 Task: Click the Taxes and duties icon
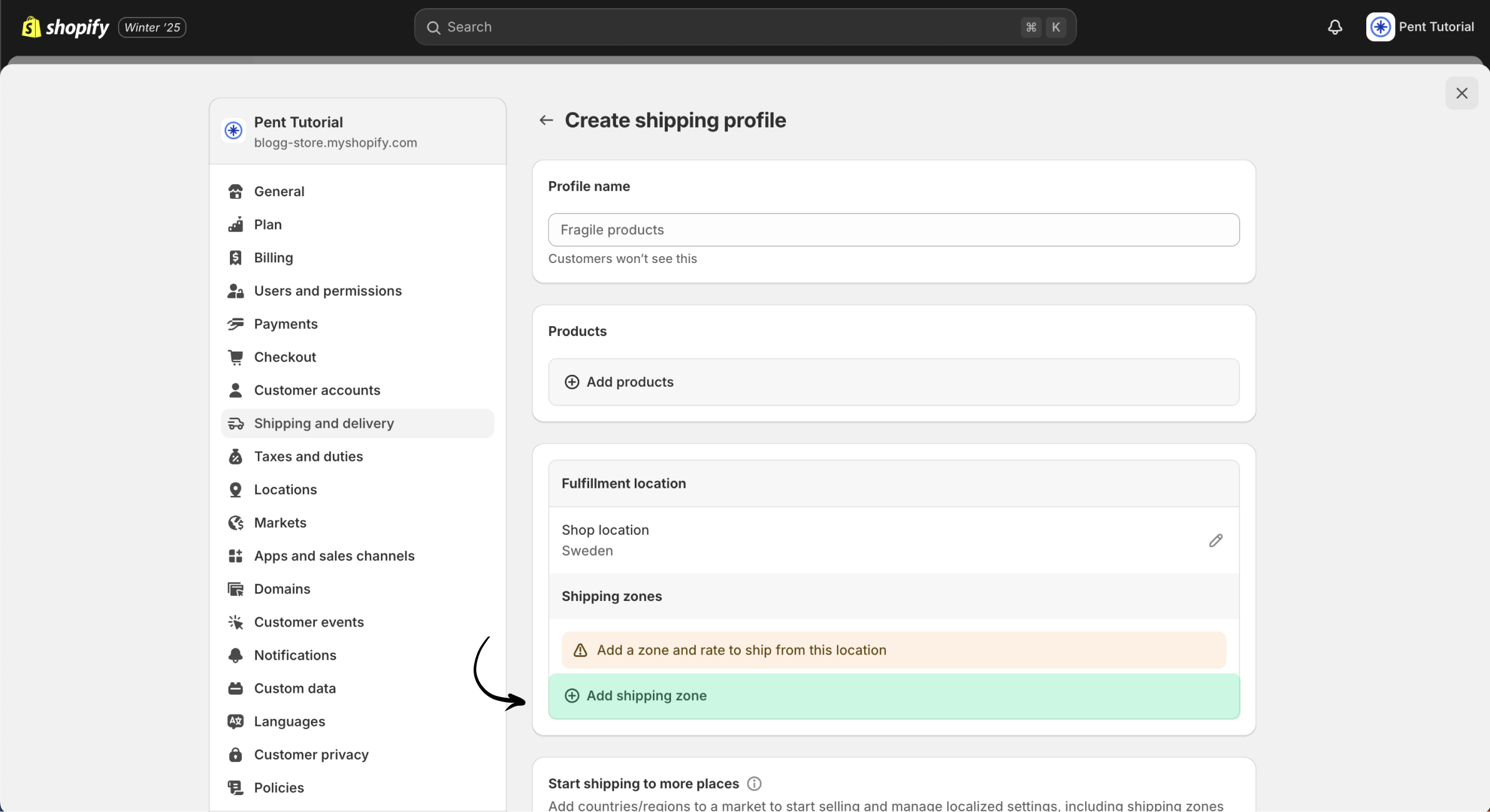(x=236, y=457)
